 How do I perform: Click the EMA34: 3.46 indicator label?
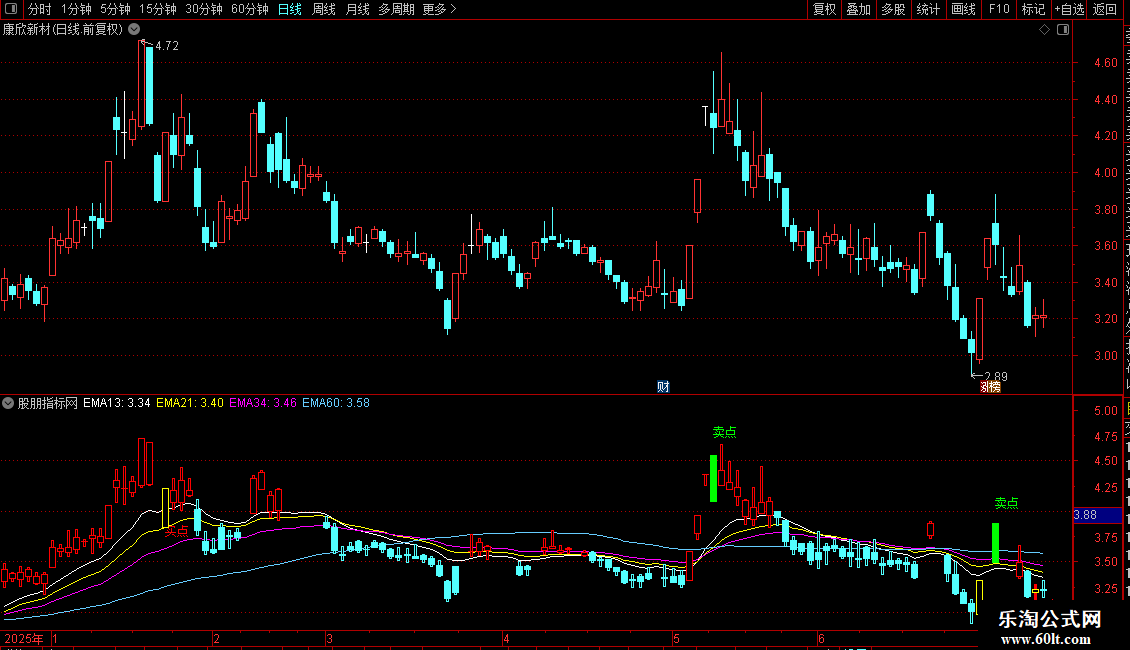pos(263,403)
